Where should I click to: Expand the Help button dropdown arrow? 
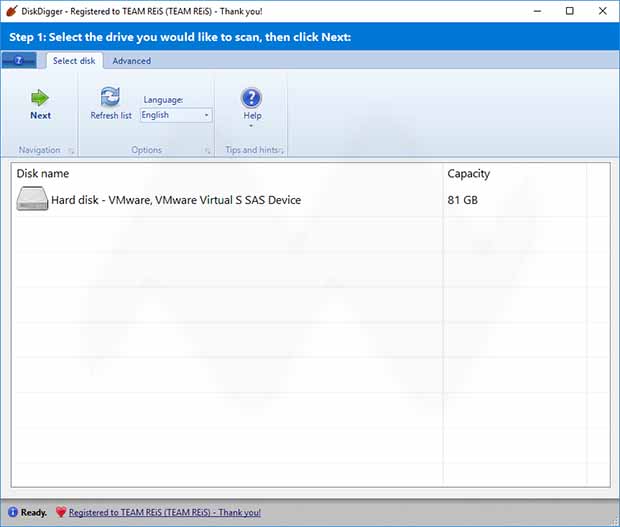252,126
